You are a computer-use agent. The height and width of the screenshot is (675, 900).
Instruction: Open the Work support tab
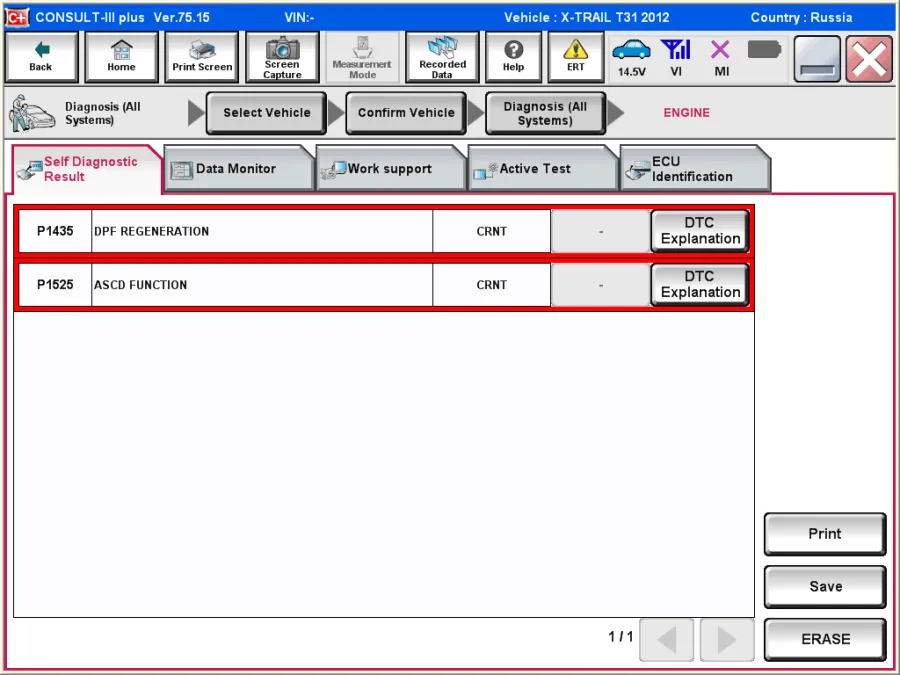[x=390, y=169]
